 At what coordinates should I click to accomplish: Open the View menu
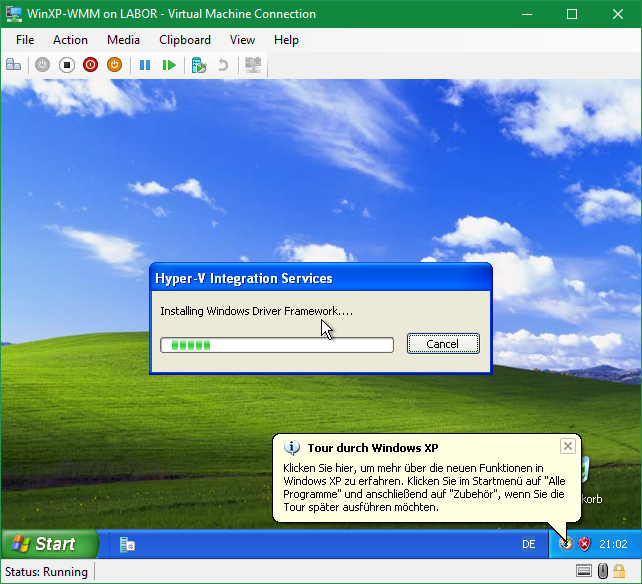pos(242,40)
